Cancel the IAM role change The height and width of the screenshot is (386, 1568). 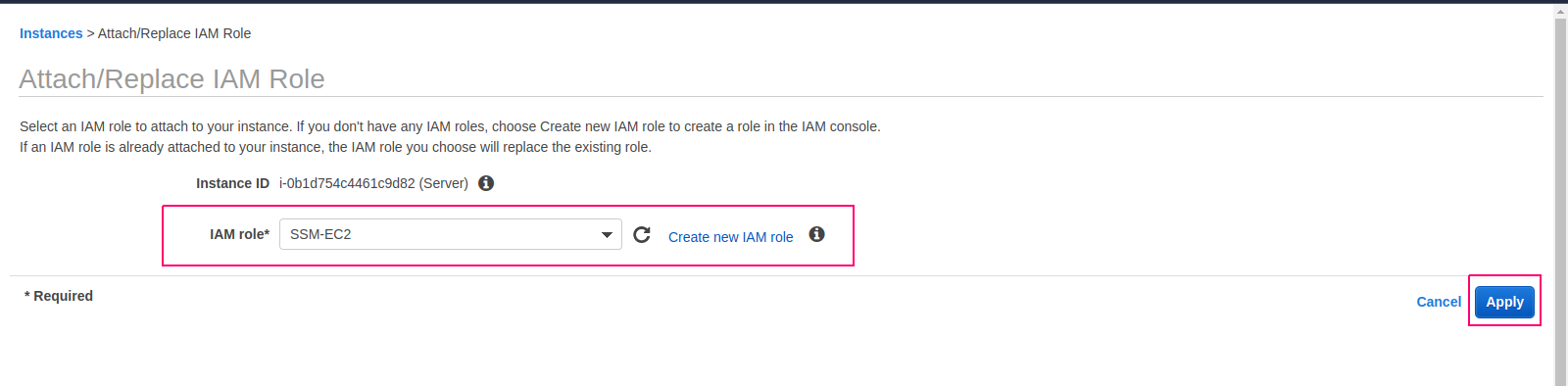click(1439, 302)
